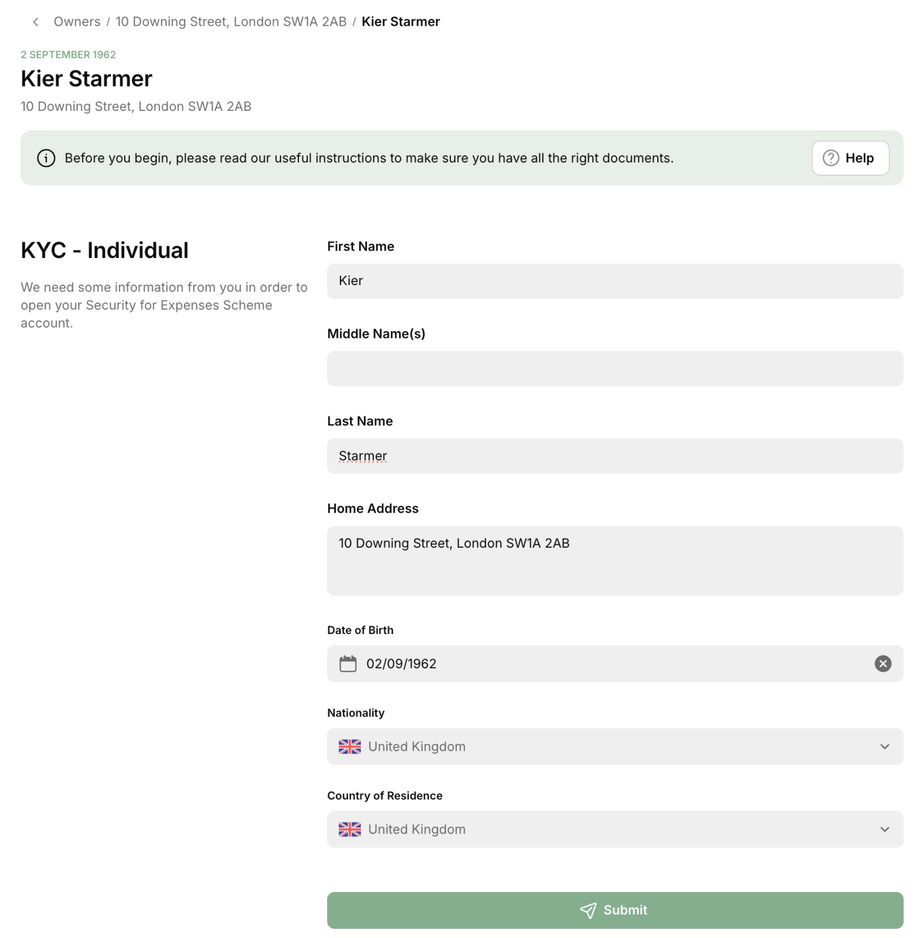
Task: Click the UK flag in Country of Residence
Action: pyautogui.click(x=350, y=830)
